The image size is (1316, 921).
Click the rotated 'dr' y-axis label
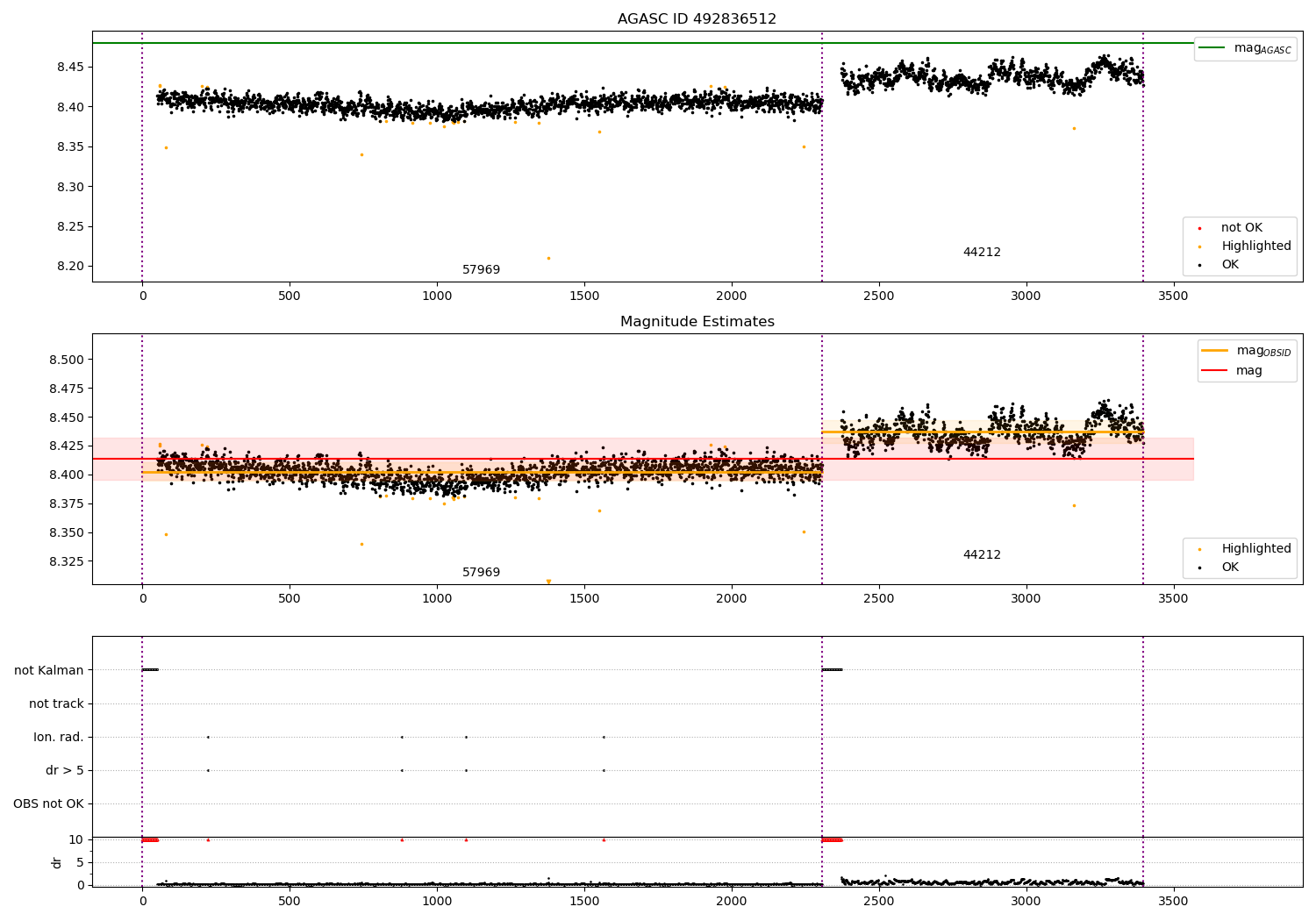tap(57, 862)
